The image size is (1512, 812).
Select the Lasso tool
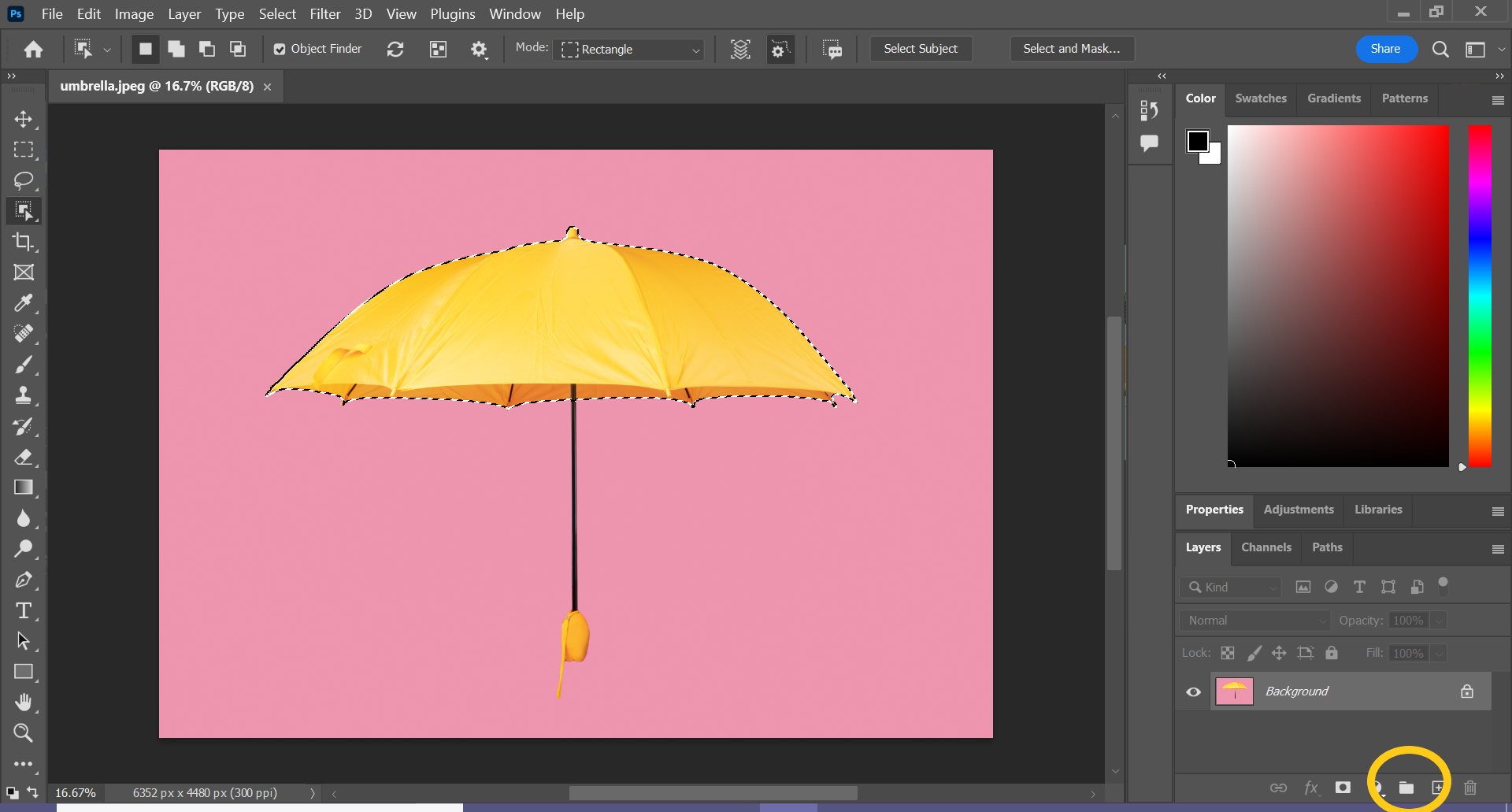tap(24, 180)
